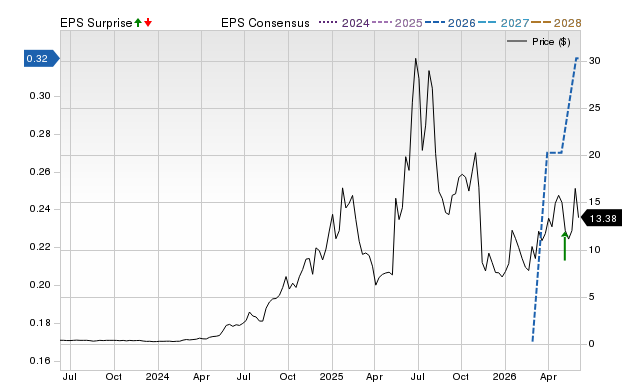Screen dimensions: 640x382
Task: Click the 0.30 left axis label
Action: (x=40, y=96)
